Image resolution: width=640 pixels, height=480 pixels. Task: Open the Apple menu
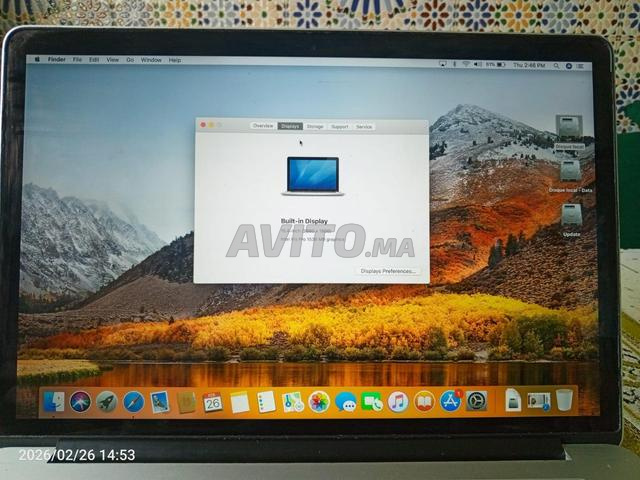[38, 60]
